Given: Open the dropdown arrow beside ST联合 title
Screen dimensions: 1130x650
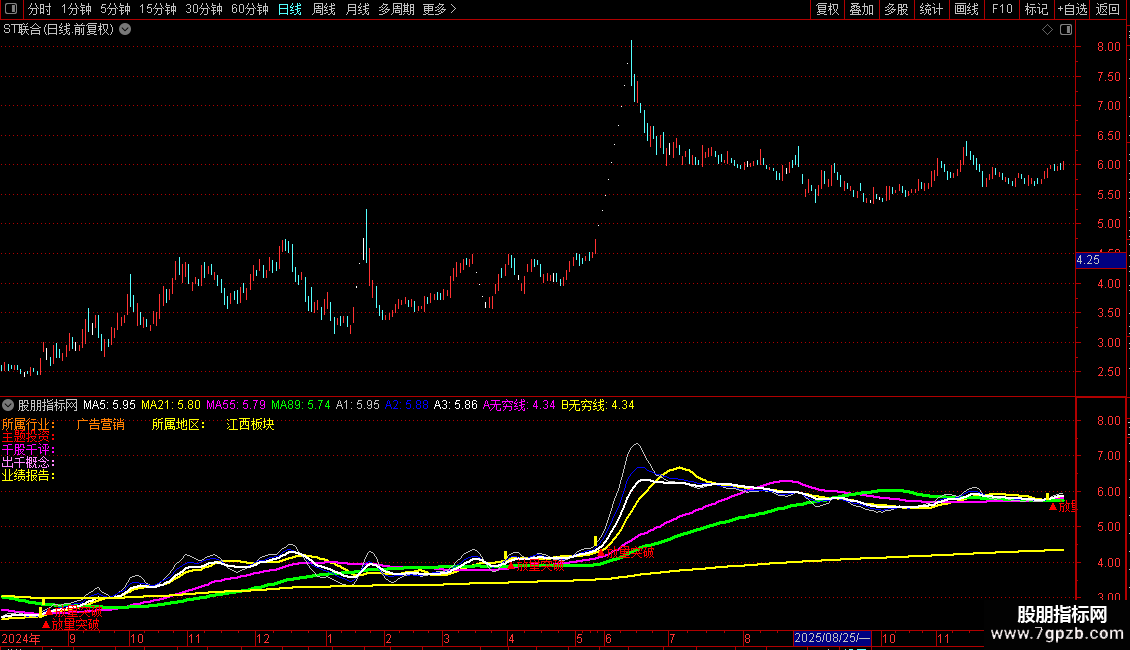Looking at the screenshot, I should pos(125,30).
